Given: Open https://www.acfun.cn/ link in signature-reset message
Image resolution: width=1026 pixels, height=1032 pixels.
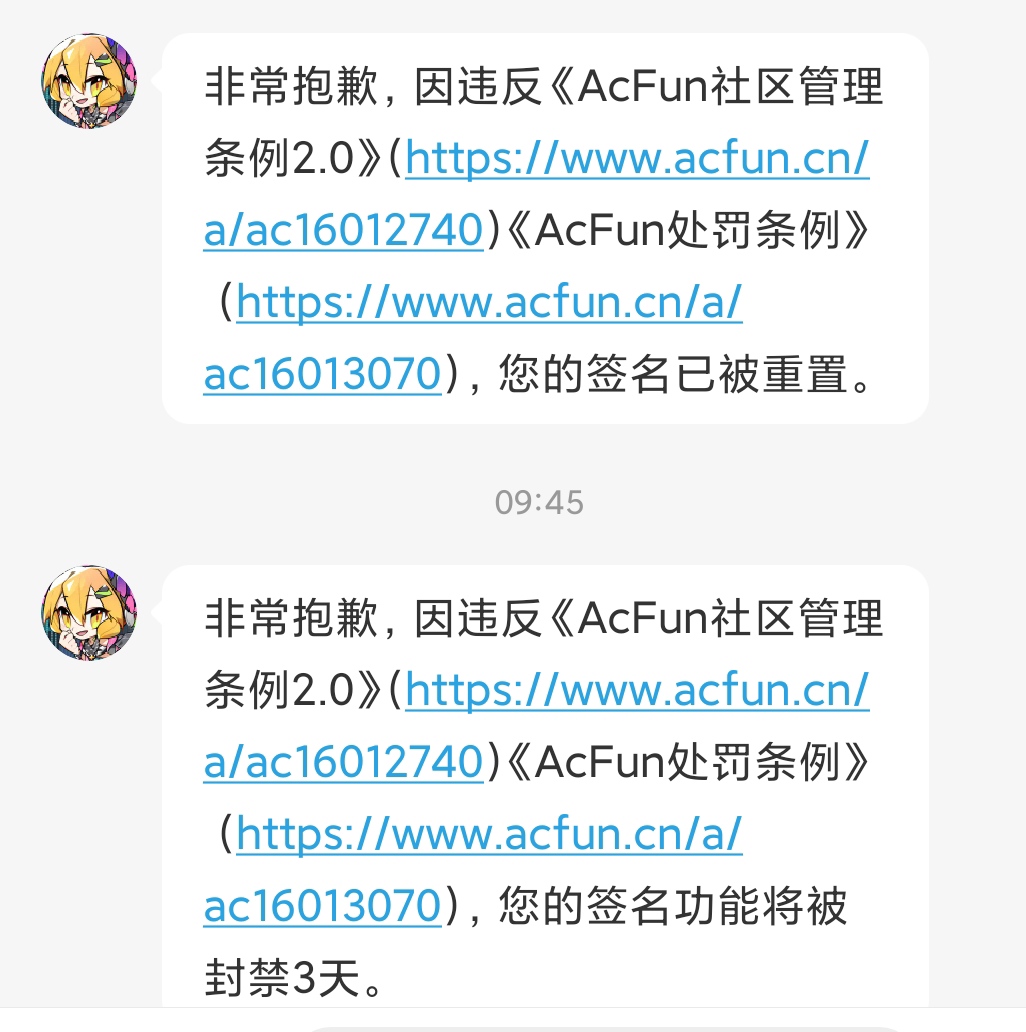Looking at the screenshot, I should pyautogui.click(x=637, y=159).
